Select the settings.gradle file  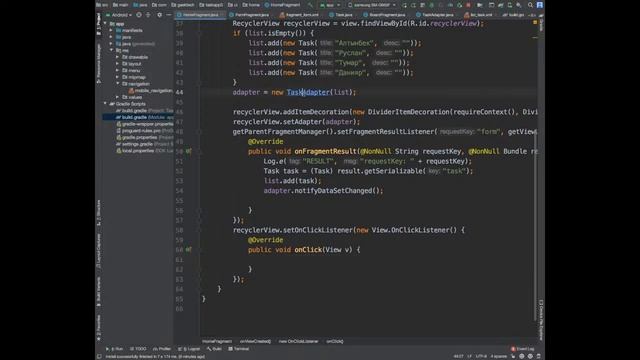coord(144,144)
